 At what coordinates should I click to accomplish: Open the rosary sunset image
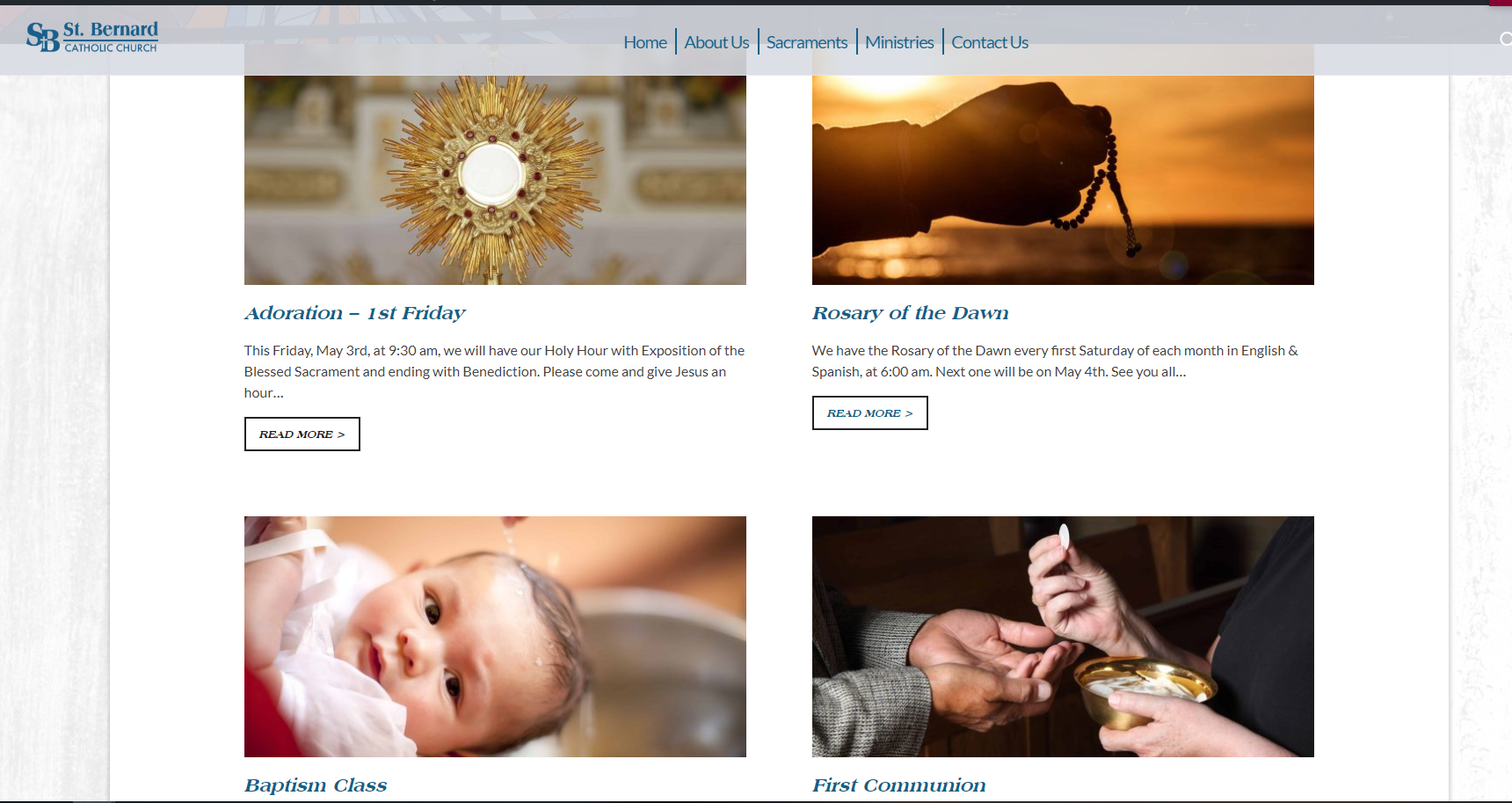tap(1063, 179)
